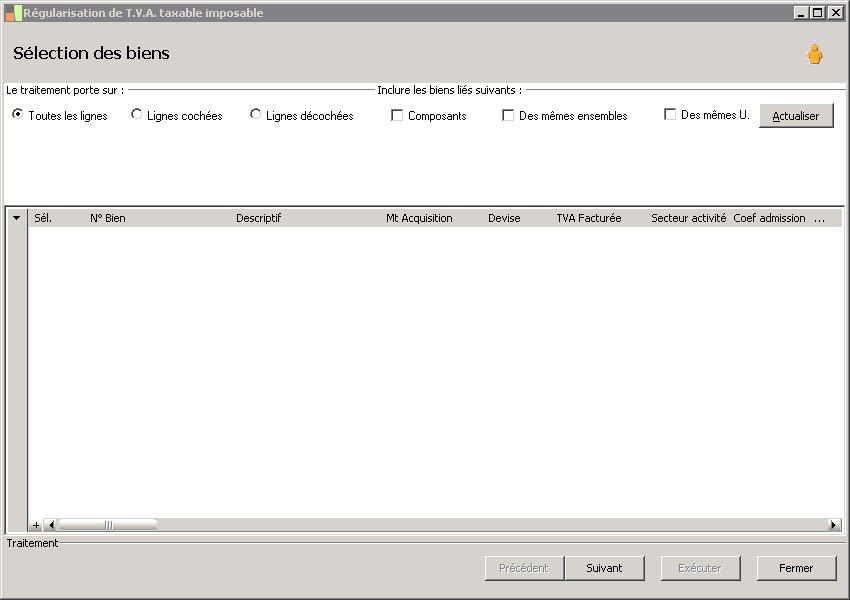Click the Sél. column header
850x600 pixels.
(43, 218)
